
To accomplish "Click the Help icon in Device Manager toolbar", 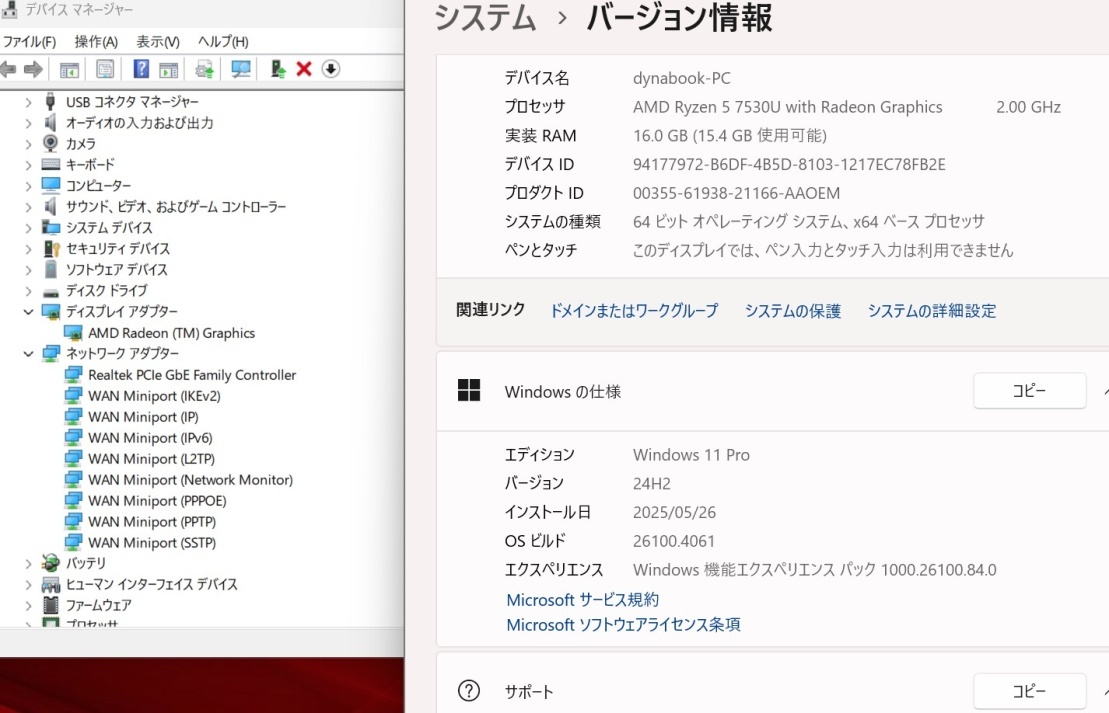I will click(140, 68).
